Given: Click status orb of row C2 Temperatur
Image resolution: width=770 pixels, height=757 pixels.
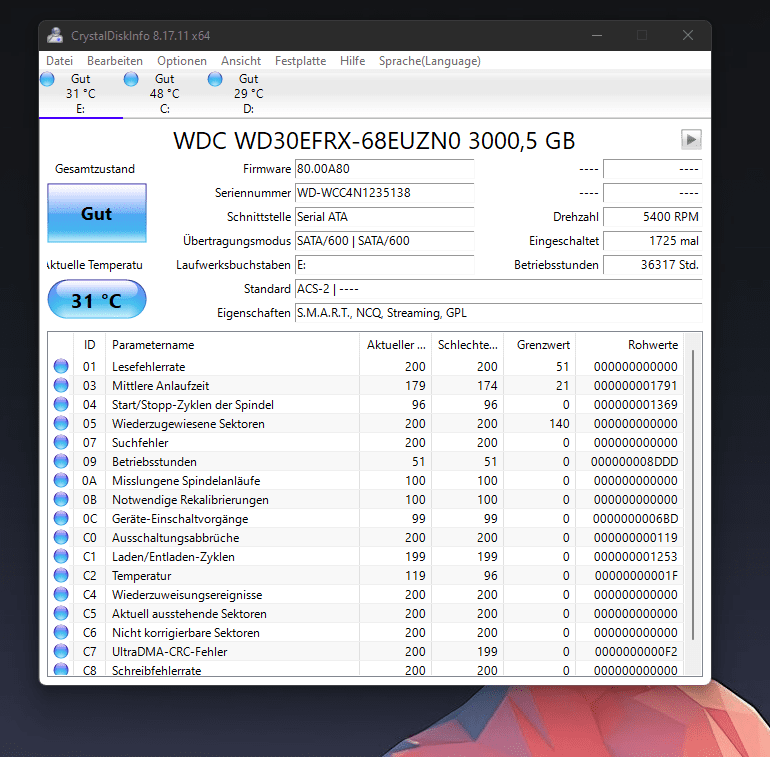Looking at the screenshot, I should coord(61,575).
